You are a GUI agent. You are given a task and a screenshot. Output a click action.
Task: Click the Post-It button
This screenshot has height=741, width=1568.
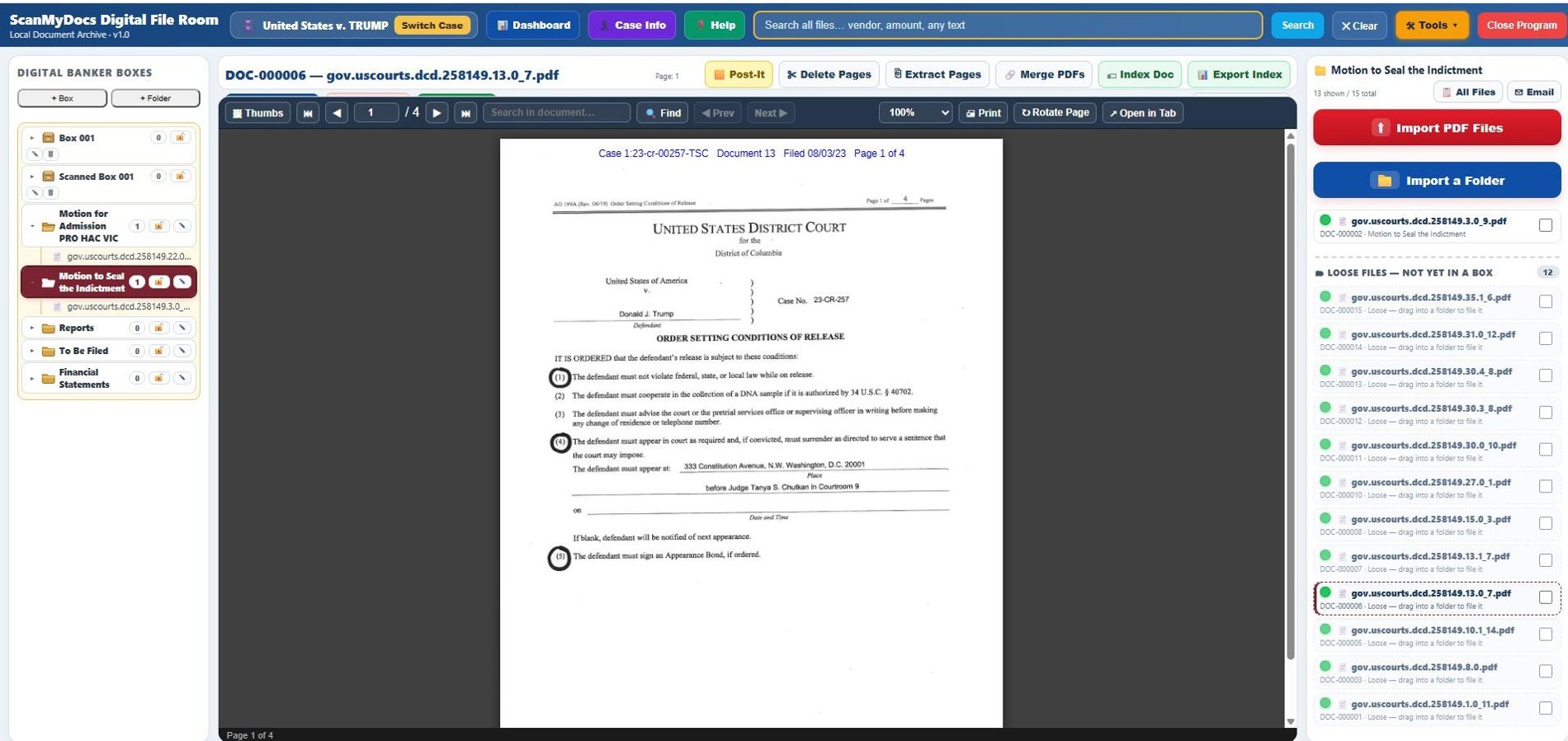click(x=739, y=74)
